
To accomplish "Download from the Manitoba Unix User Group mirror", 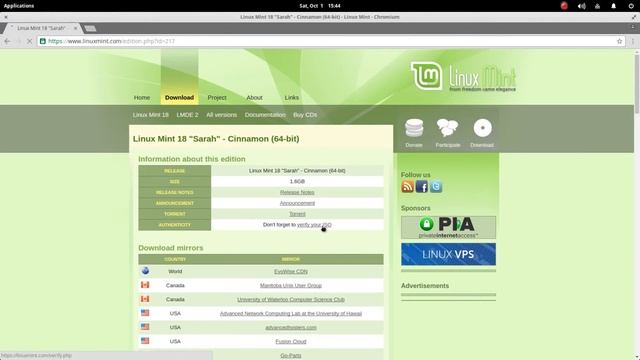I will coord(291,285).
